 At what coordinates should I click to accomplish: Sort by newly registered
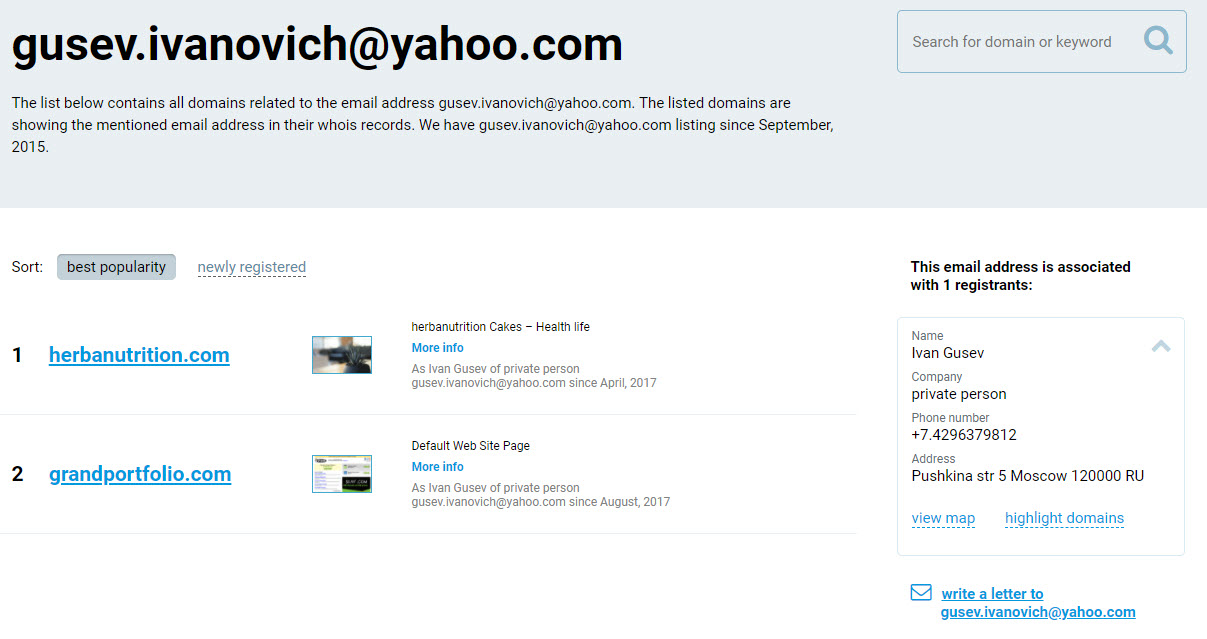pos(252,267)
